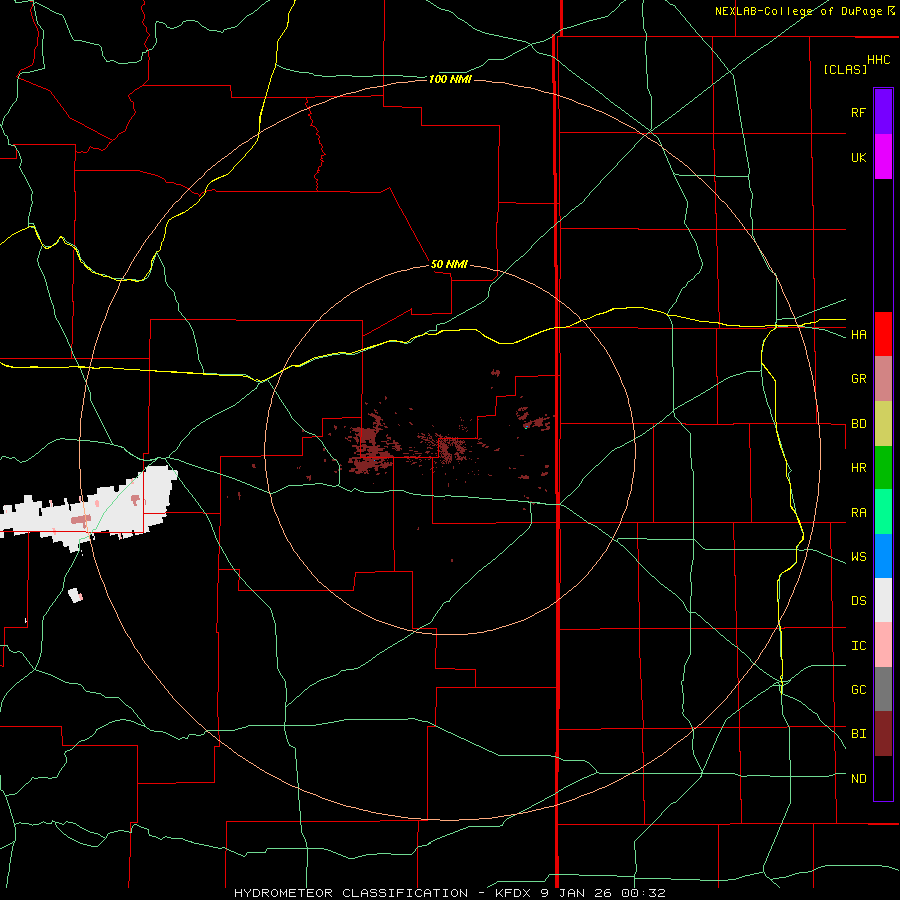900x900 pixels.
Task: Click the ND black legend swatch
Action: (x=883, y=778)
